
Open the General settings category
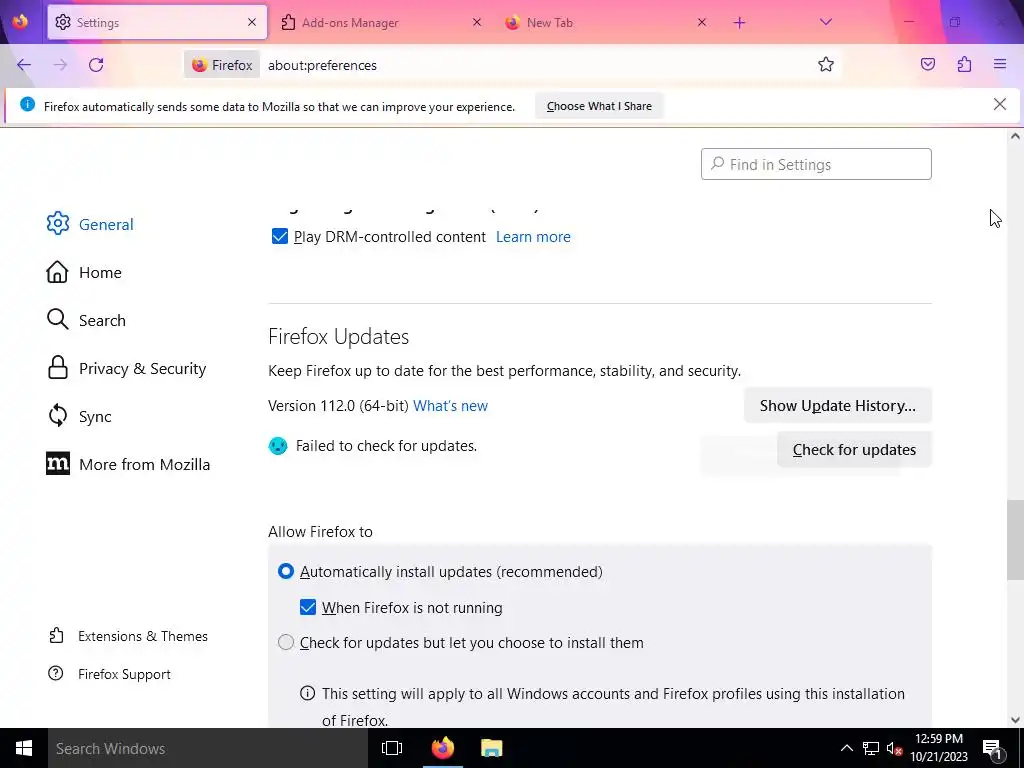(x=91, y=224)
